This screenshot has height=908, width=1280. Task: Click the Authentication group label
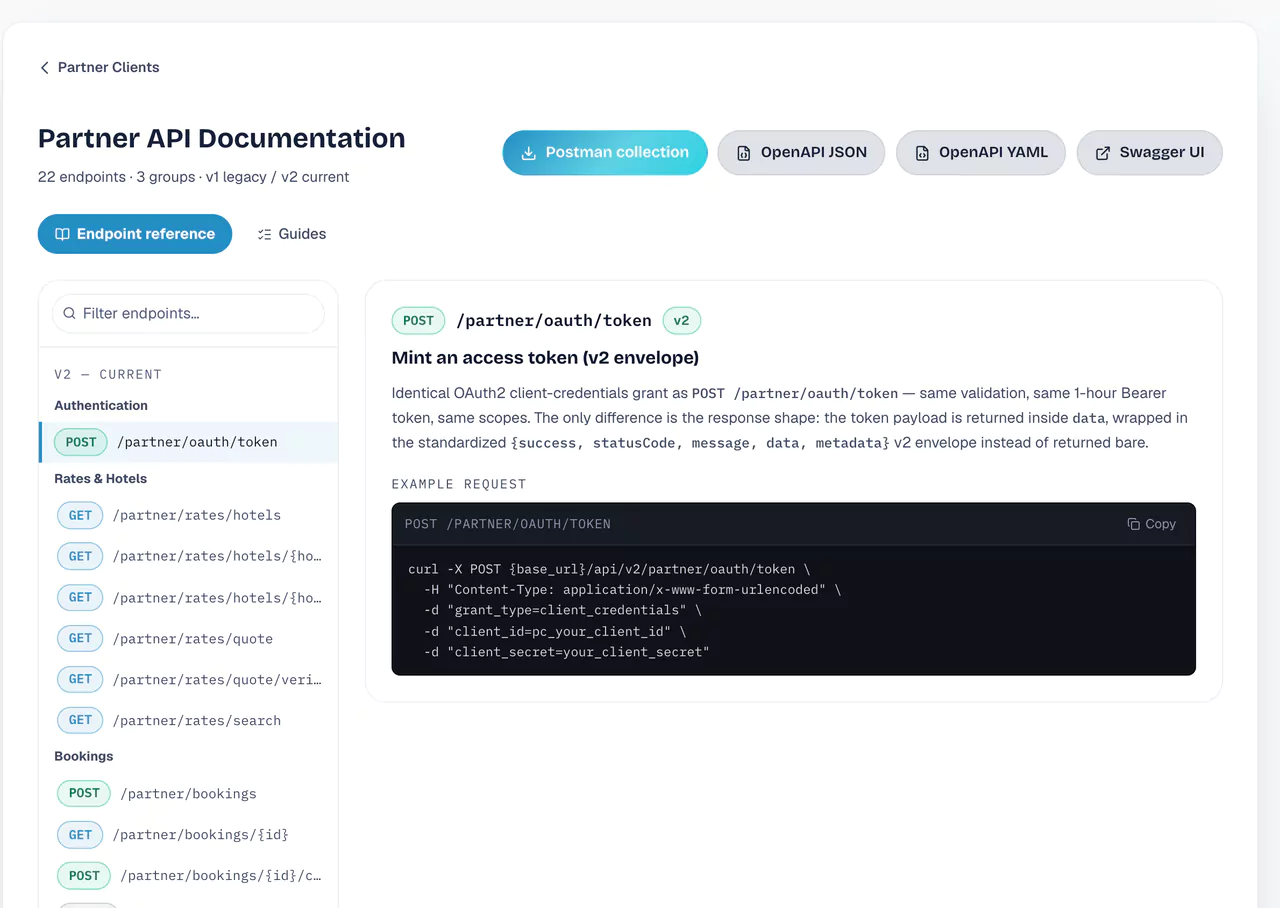click(101, 405)
